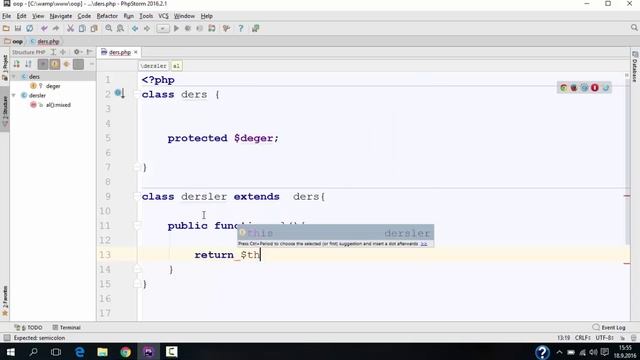This screenshot has height=360, width=640.
Task: Click the overridden-class gutter icon on line 2
Action: (x=119, y=94)
